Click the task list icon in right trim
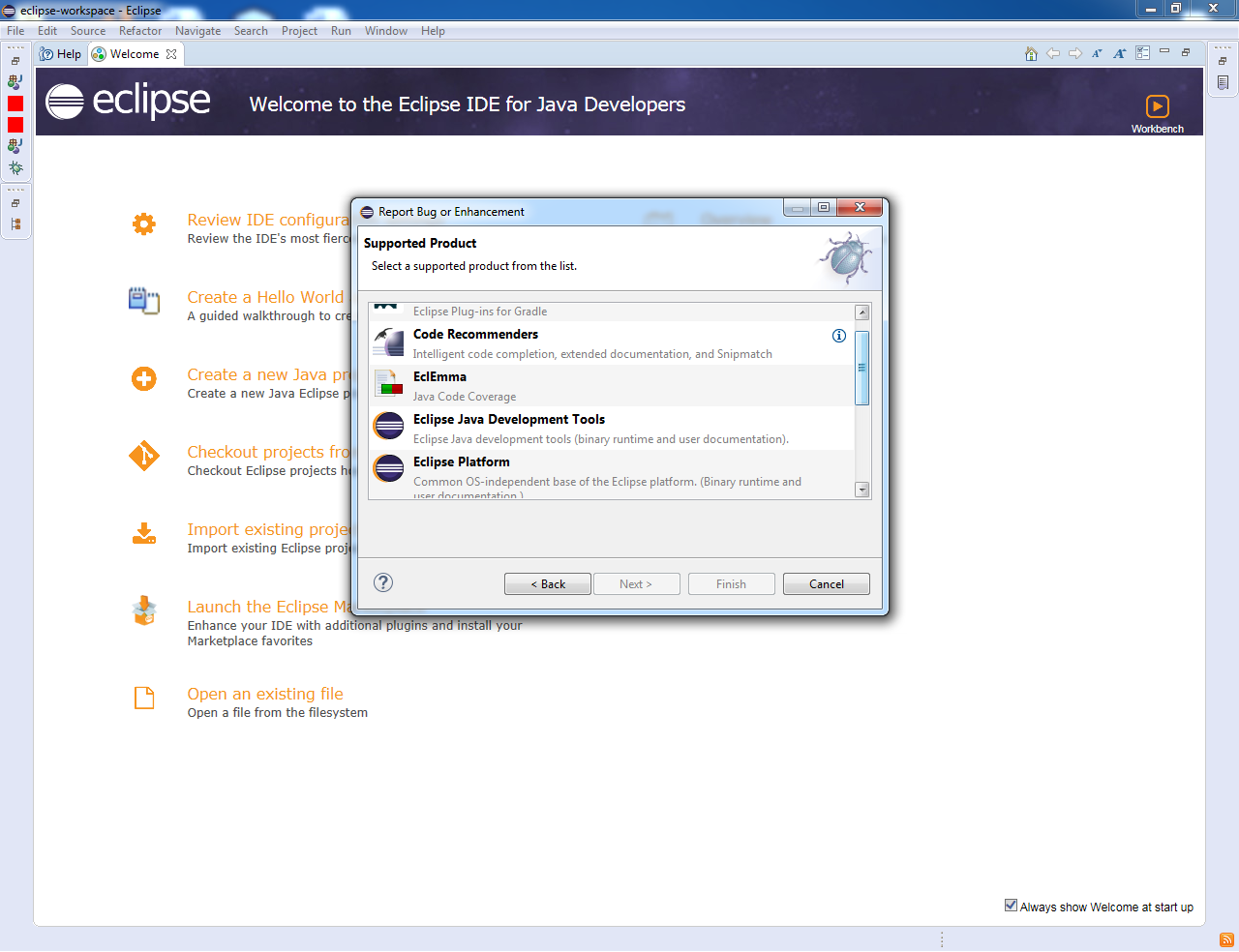 pyautogui.click(x=1223, y=83)
